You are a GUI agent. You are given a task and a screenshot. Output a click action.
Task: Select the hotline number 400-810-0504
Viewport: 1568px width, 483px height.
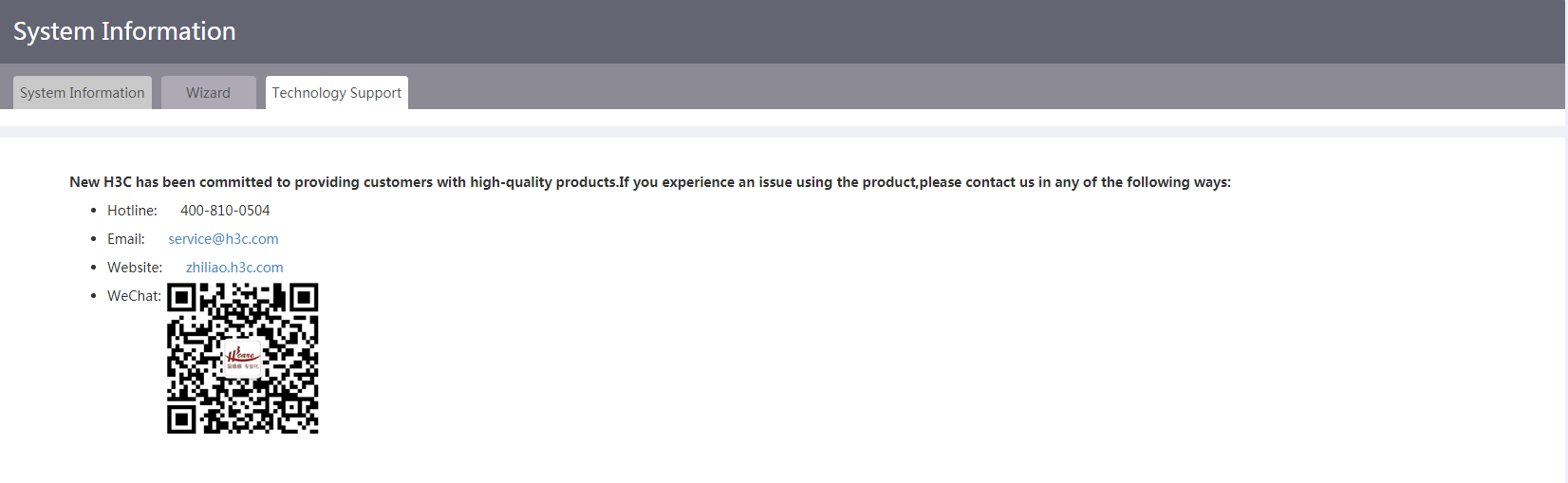coord(225,211)
